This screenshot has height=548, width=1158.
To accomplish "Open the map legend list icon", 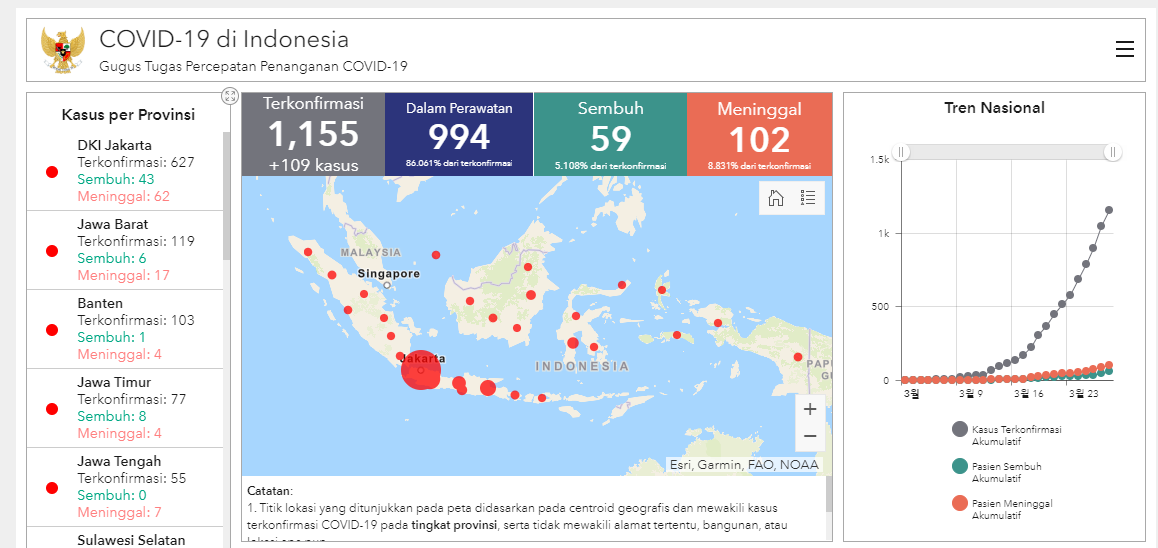I will pos(808,198).
